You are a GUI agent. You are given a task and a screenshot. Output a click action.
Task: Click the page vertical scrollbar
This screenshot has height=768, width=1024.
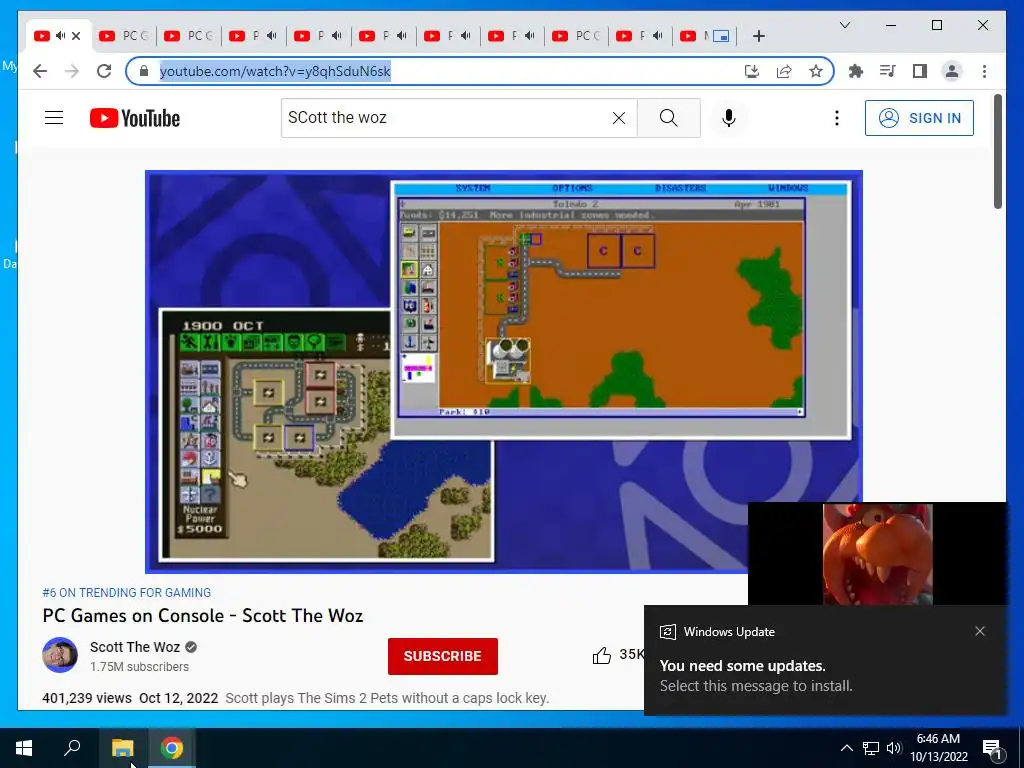pyautogui.click(x=997, y=152)
